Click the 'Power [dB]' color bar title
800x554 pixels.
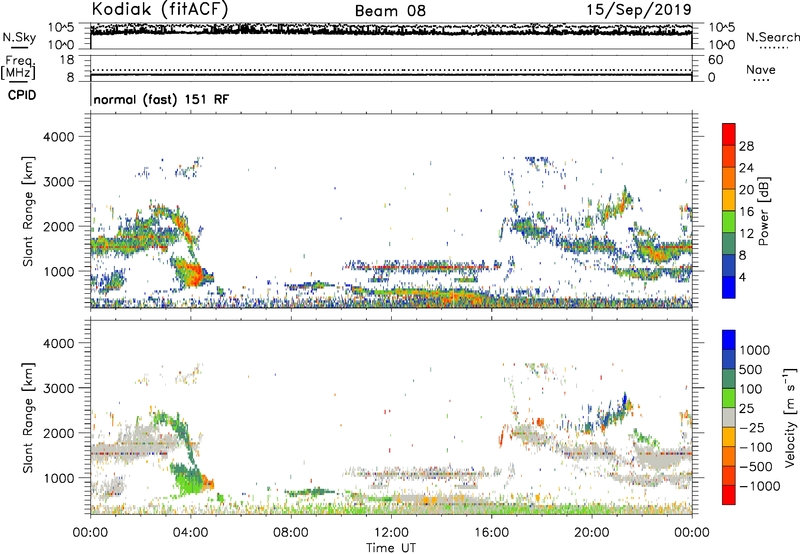(x=763, y=211)
